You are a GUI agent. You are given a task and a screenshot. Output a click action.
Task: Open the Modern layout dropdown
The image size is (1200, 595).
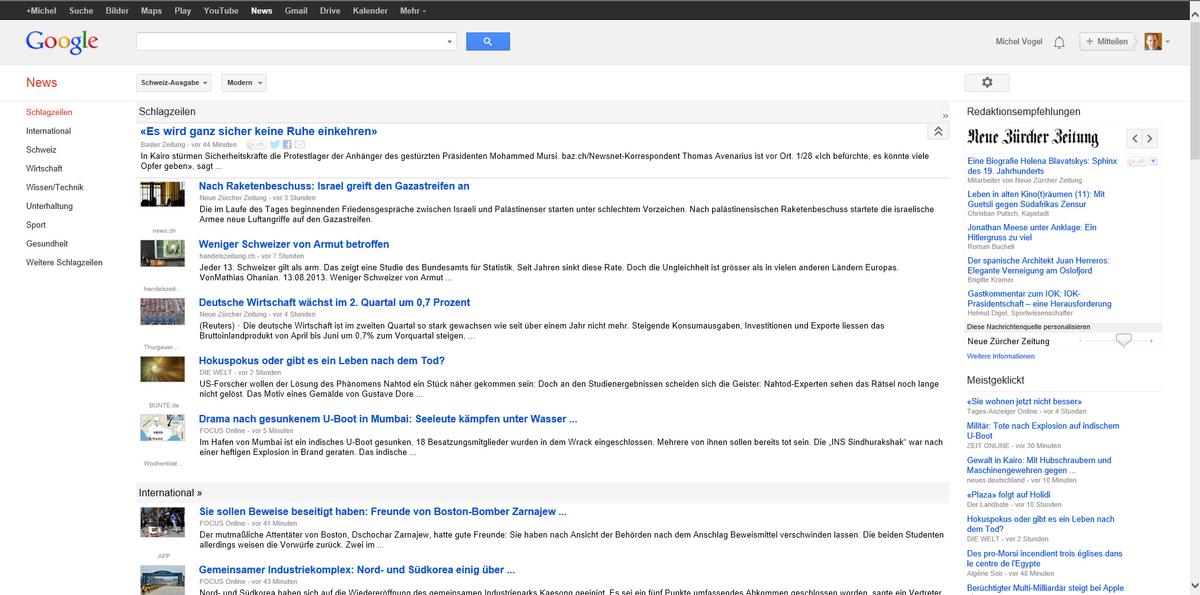click(244, 83)
